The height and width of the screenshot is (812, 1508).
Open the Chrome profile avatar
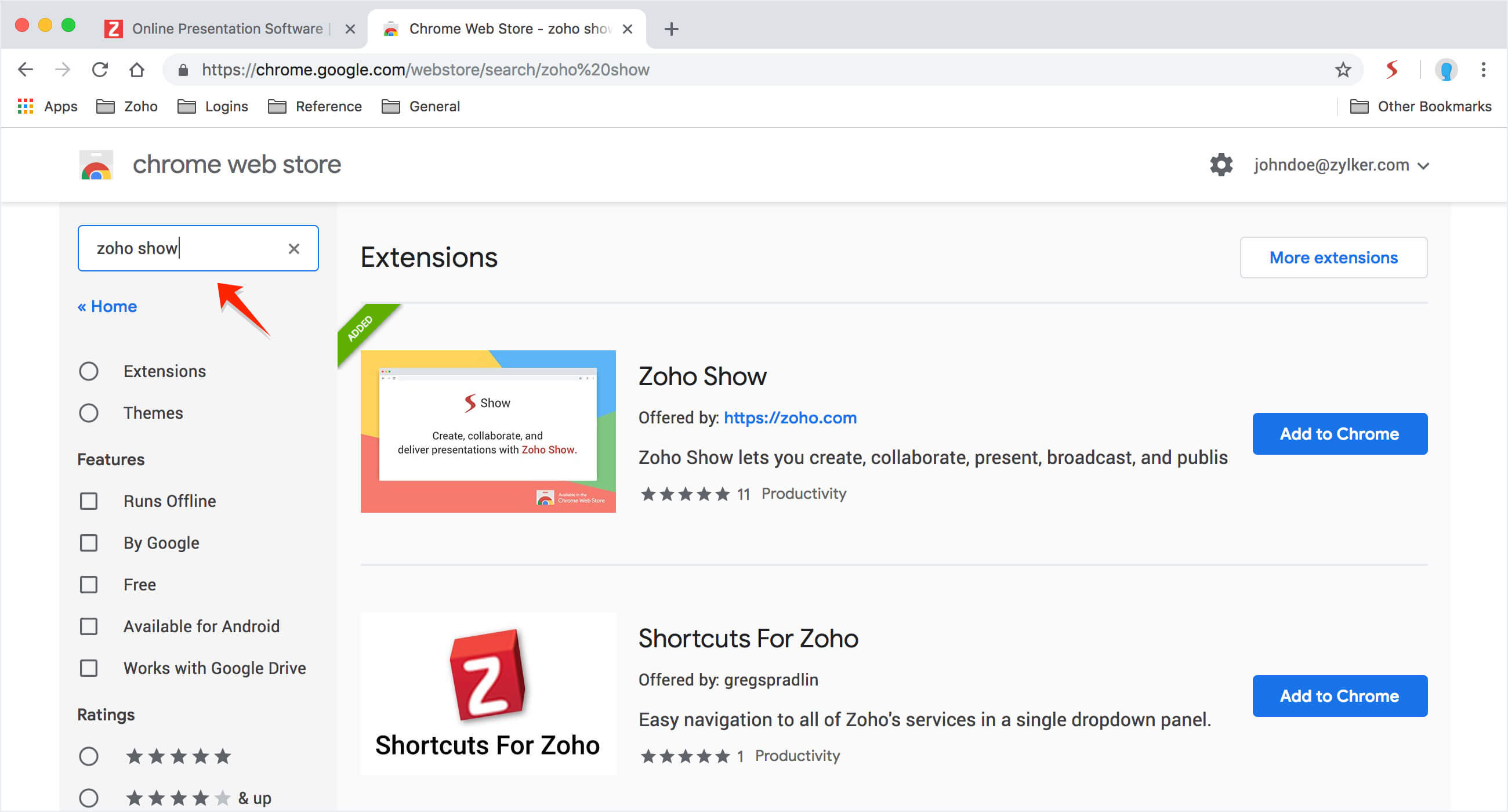[x=1445, y=70]
